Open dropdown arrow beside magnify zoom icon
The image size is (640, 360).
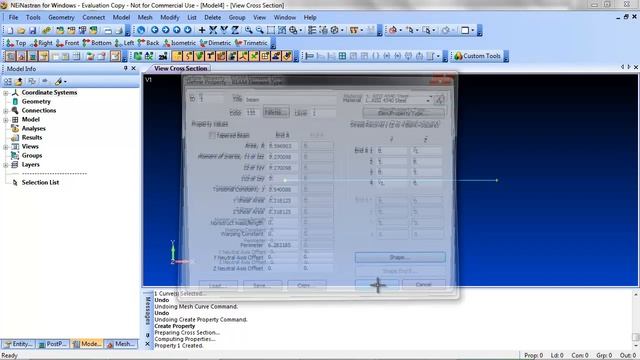tap(301, 30)
